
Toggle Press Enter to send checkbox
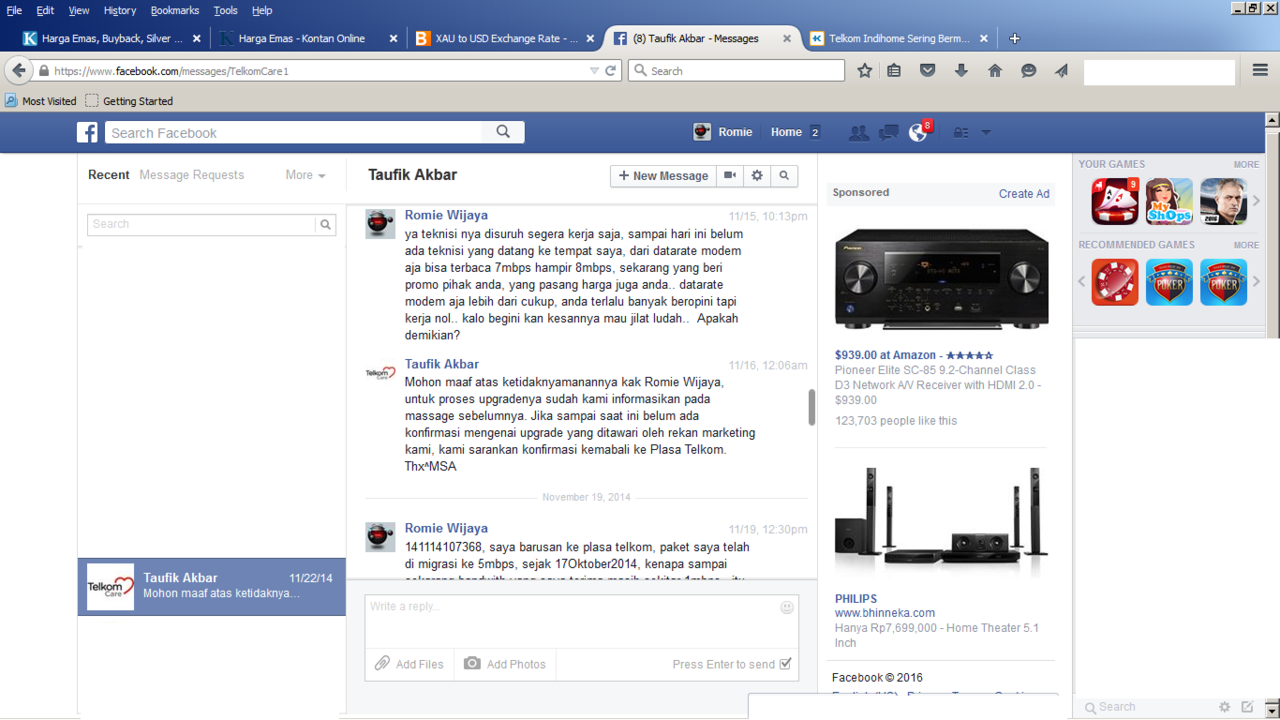point(785,664)
